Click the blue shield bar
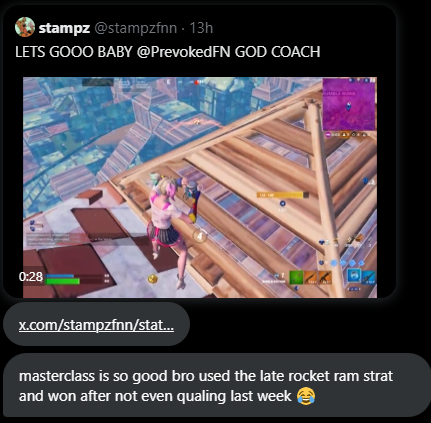Viewport: 431px width, 423px height. tap(60, 276)
